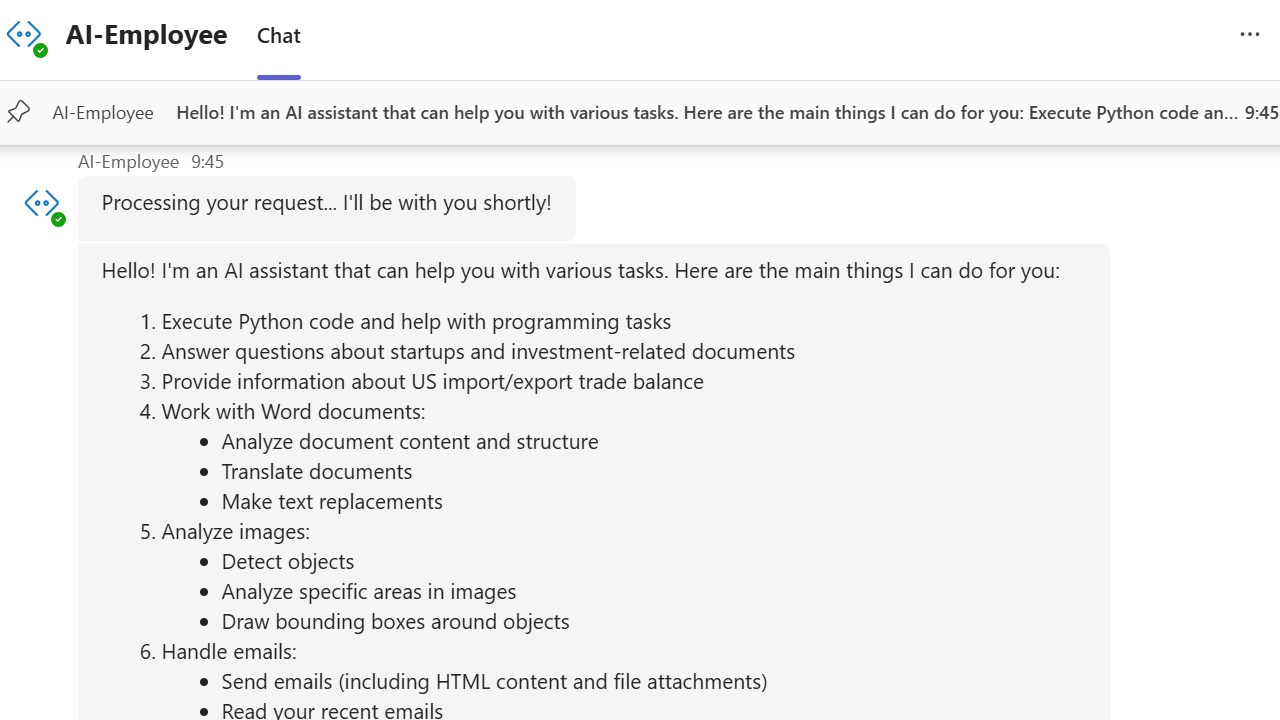
Task: Click "Draw bounding boxes around objects" bullet
Action: (x=395, y=622)
